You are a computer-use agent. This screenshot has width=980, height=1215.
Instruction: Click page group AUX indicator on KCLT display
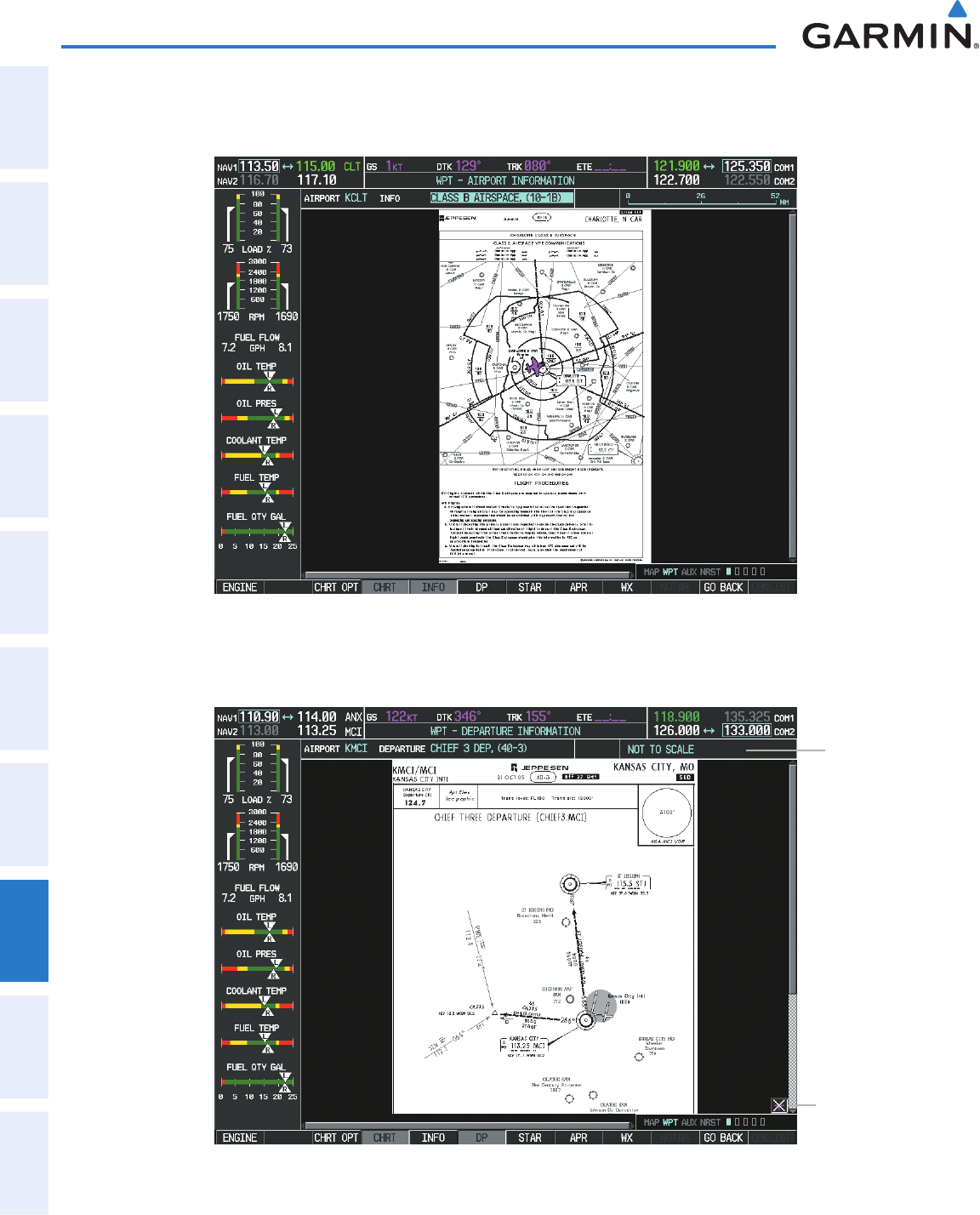[x=689, y=573]
